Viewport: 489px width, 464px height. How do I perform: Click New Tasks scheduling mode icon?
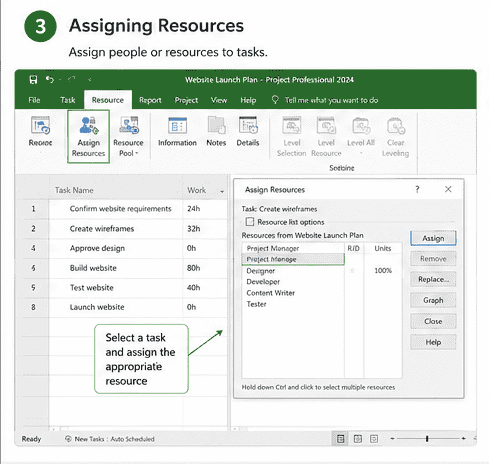68,439
